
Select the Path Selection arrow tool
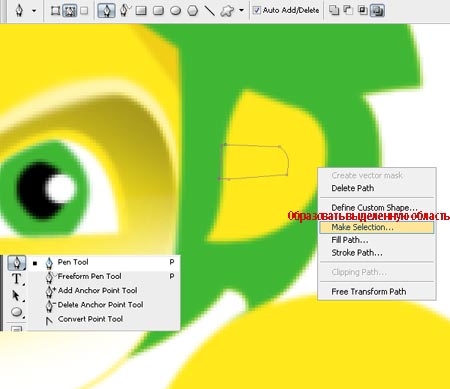click(16, 295)
